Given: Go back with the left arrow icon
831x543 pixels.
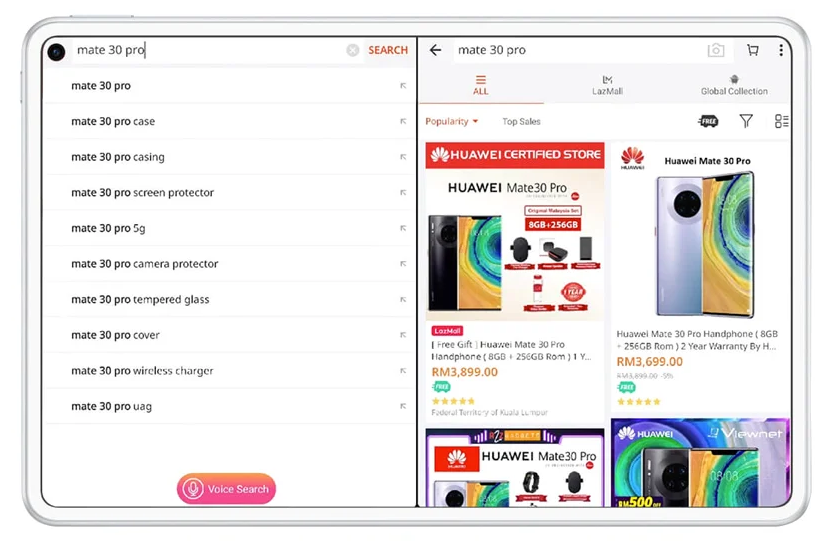Looking at the screenshot, I should pyautogui.click(x=436, y=50).
